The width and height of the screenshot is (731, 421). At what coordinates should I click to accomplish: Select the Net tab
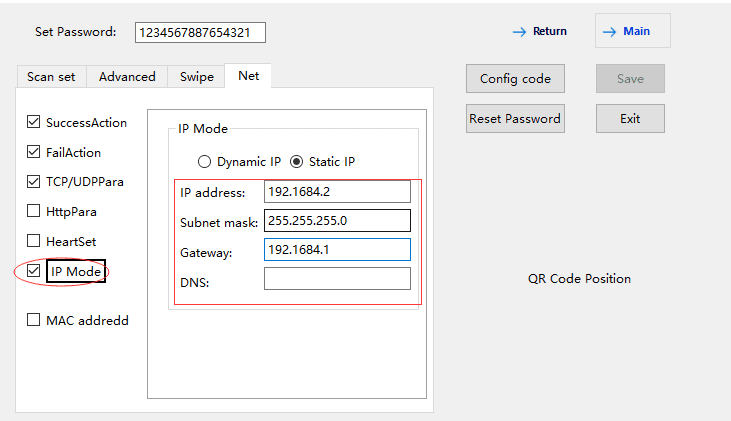(248, 76)
